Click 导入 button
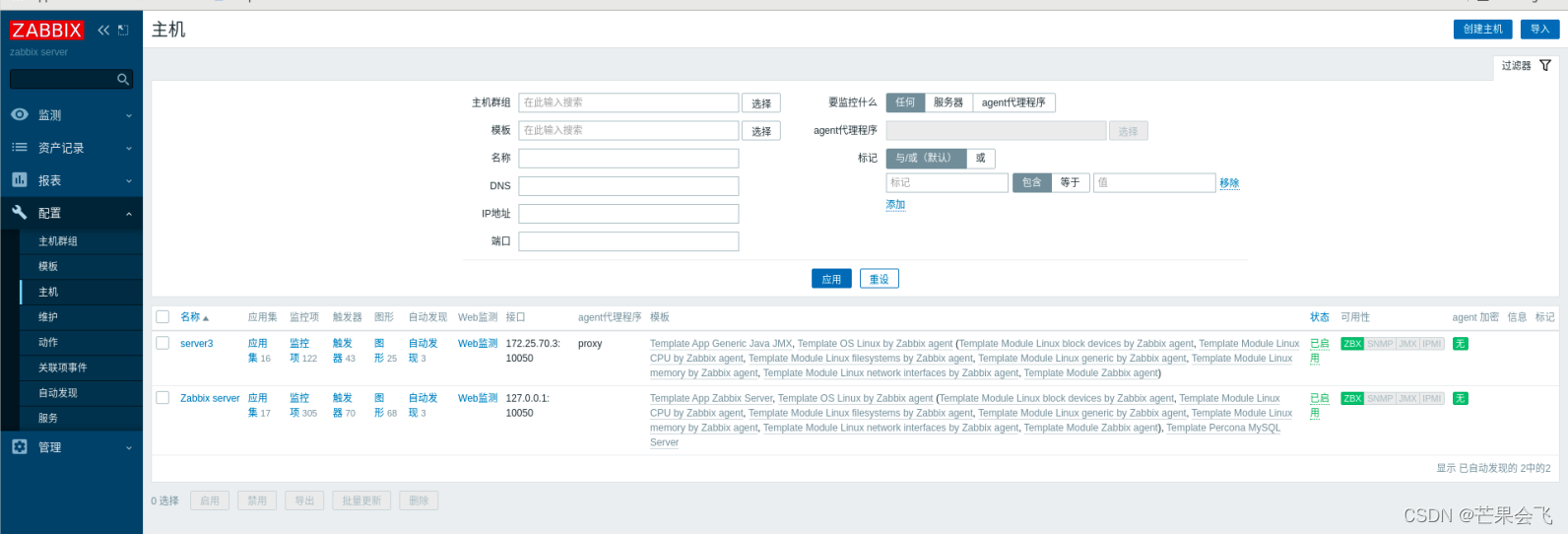This screenshot has width=1568, height=534. 1539,30
